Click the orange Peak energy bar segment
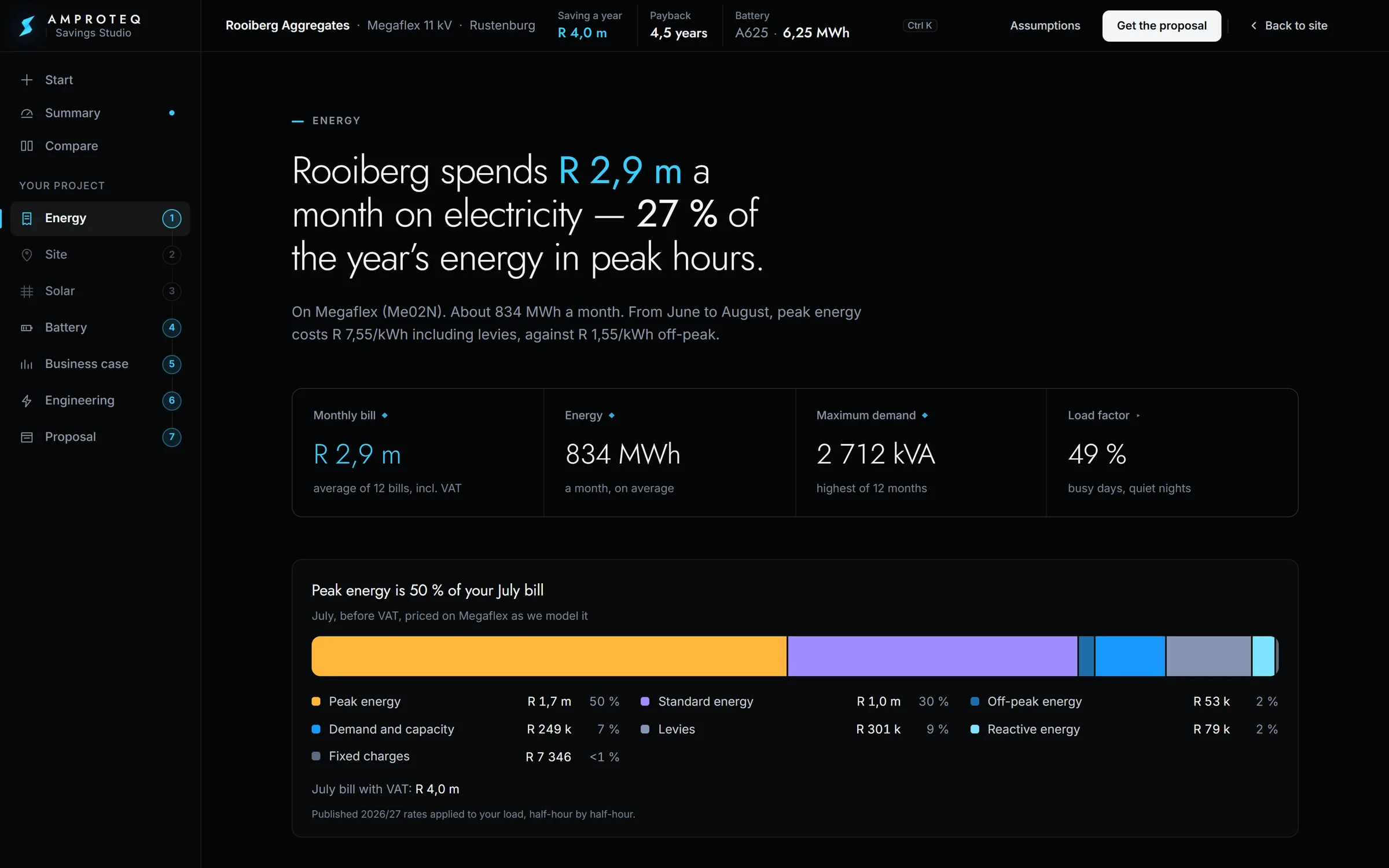This screenshot has height=868, width=1389. click(x=549, y=656)
